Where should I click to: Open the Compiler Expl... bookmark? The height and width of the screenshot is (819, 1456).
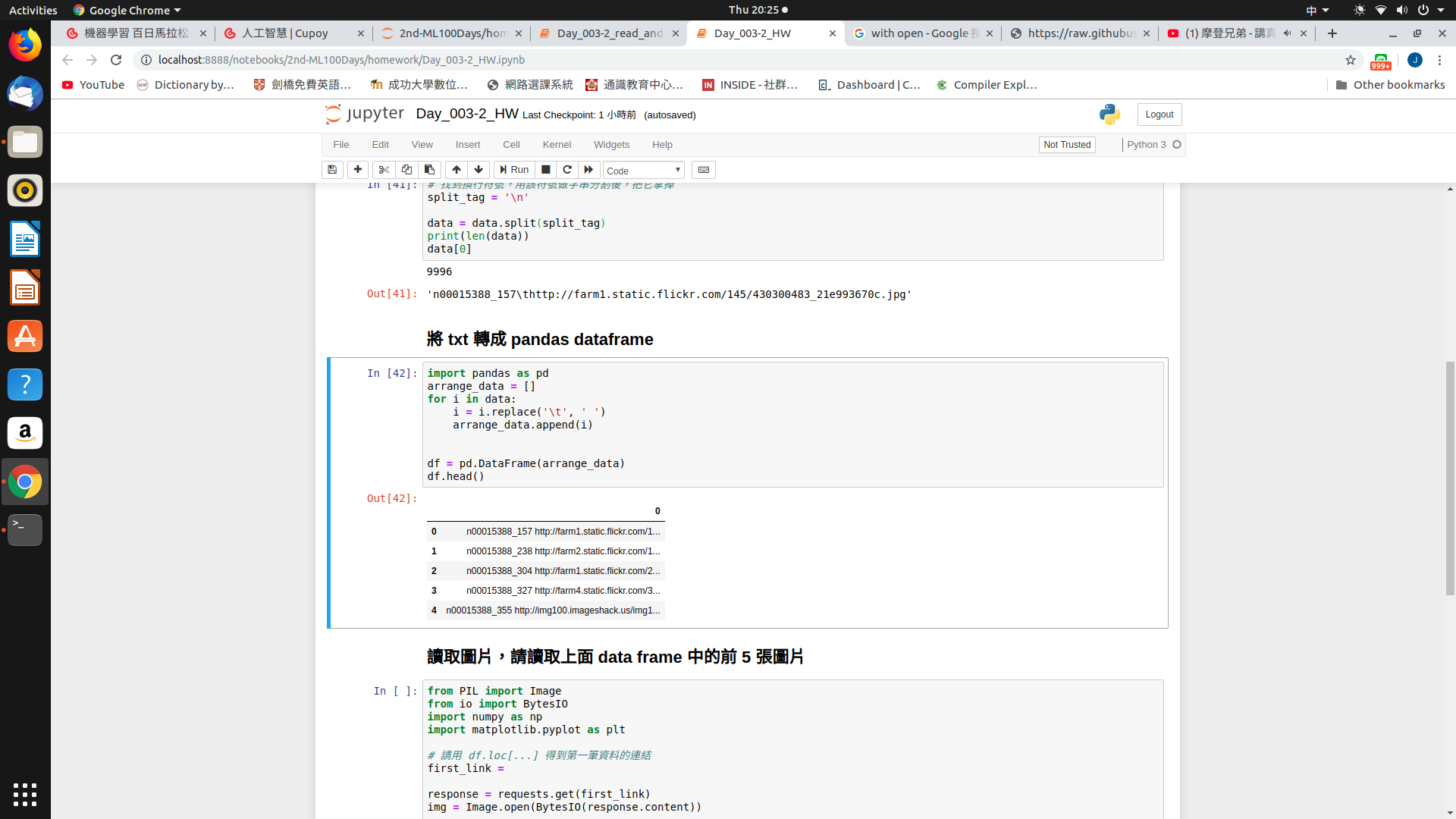click(x=987, y=85)
